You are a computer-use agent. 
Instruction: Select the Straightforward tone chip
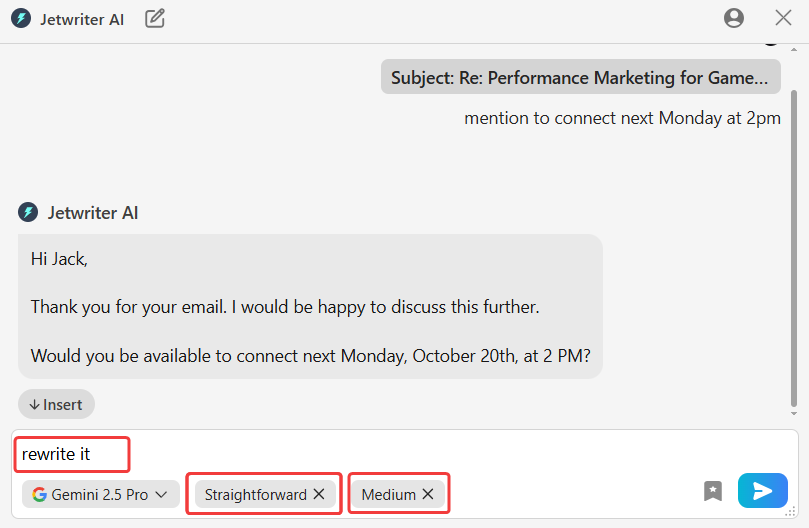coord(256,494)
